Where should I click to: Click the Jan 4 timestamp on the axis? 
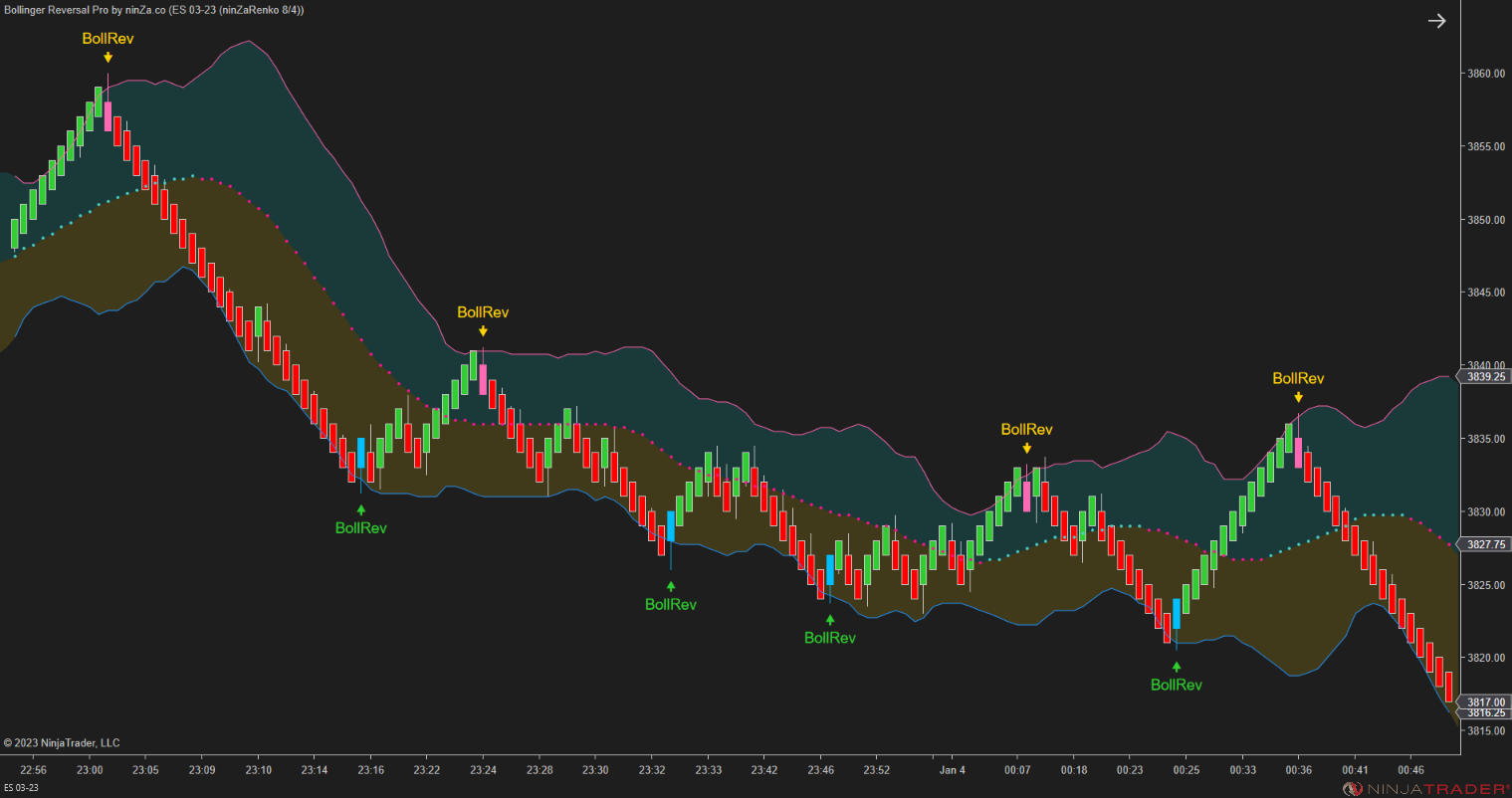(952, 769)
